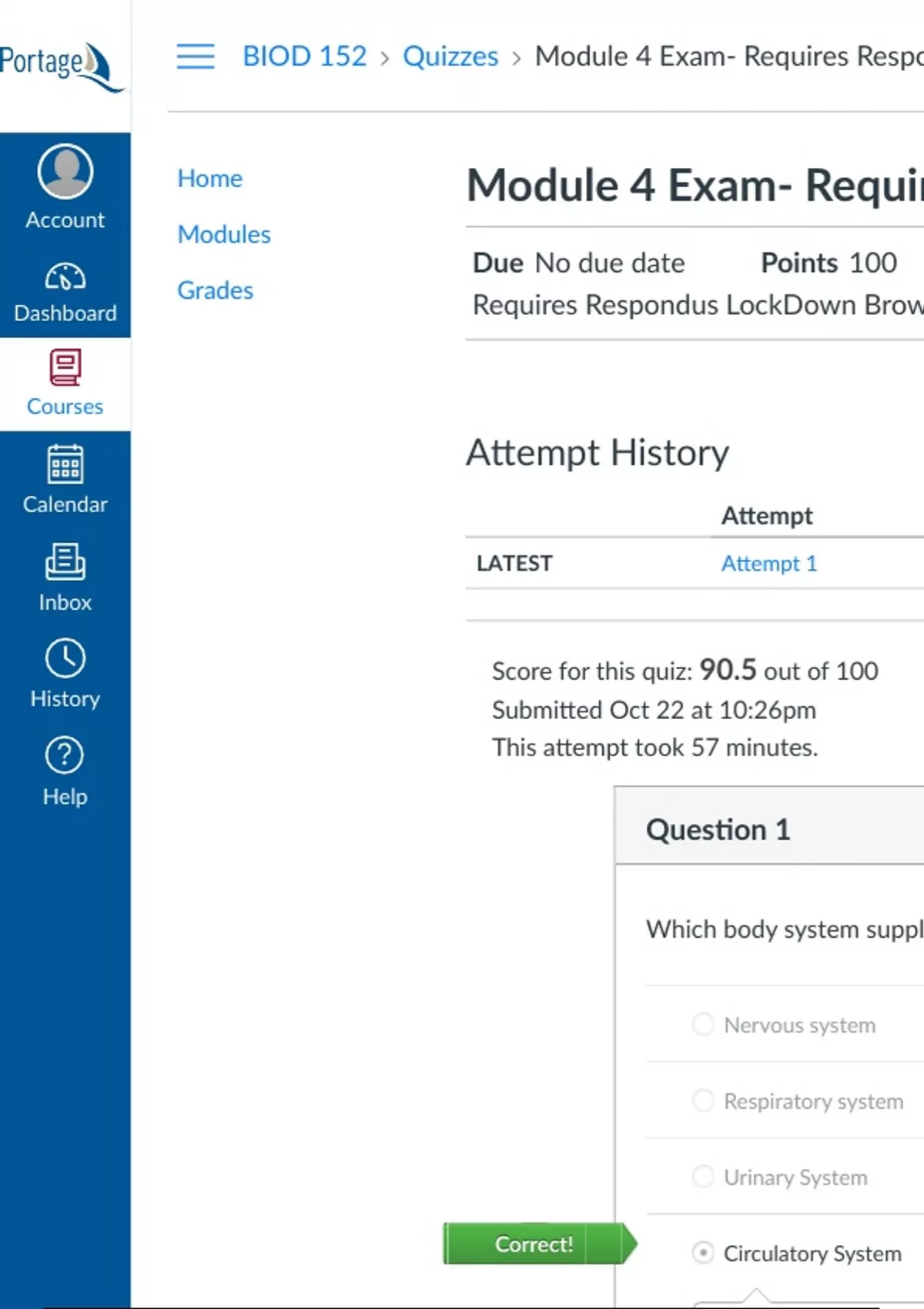Open the Help question mark icon
Viewport: 924px width, 1309px height.
tap(65, 755)
